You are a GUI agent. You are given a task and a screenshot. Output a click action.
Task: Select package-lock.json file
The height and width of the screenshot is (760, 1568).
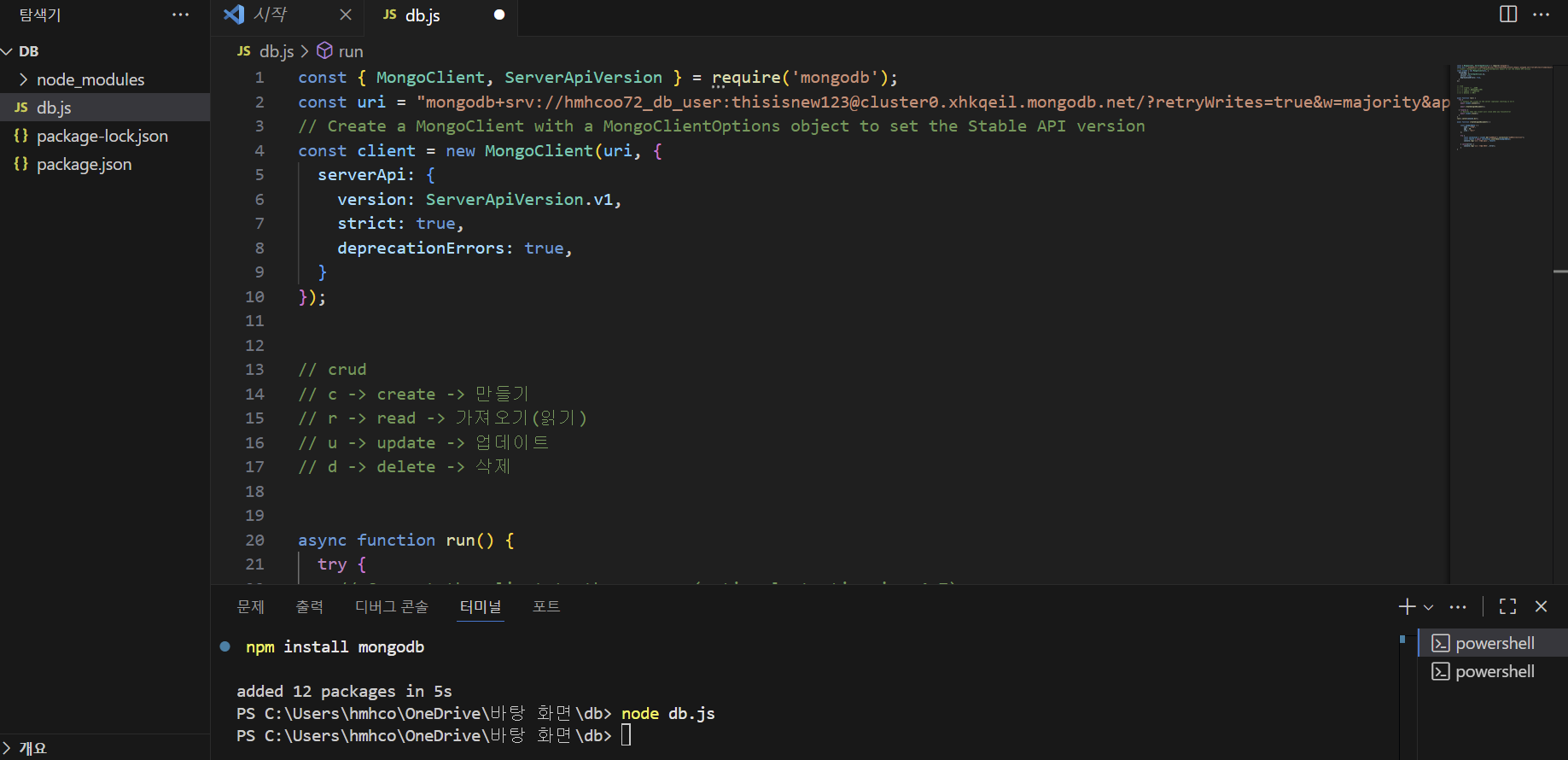(x=102, y=136)
